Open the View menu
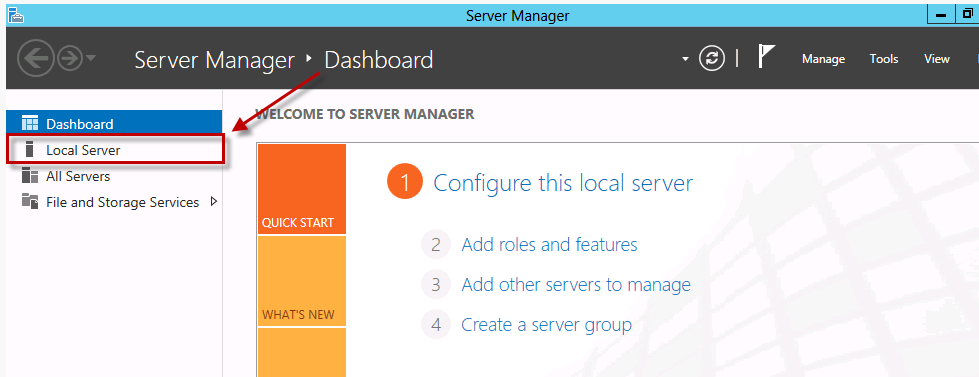The height and width of the screenshot is (377, 979). [x=937, y=59]
